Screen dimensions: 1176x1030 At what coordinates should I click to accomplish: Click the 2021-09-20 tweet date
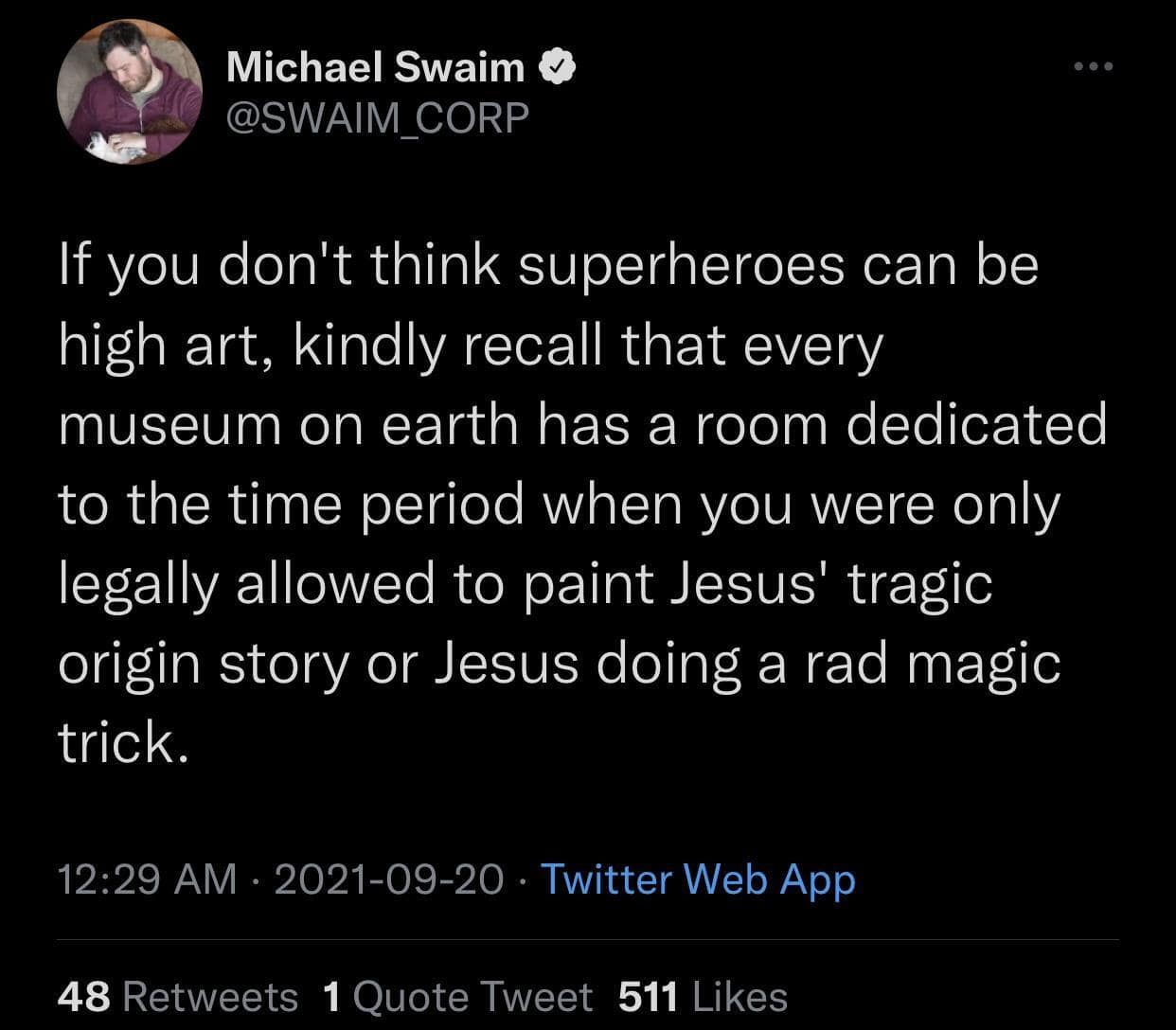point(388,879)
